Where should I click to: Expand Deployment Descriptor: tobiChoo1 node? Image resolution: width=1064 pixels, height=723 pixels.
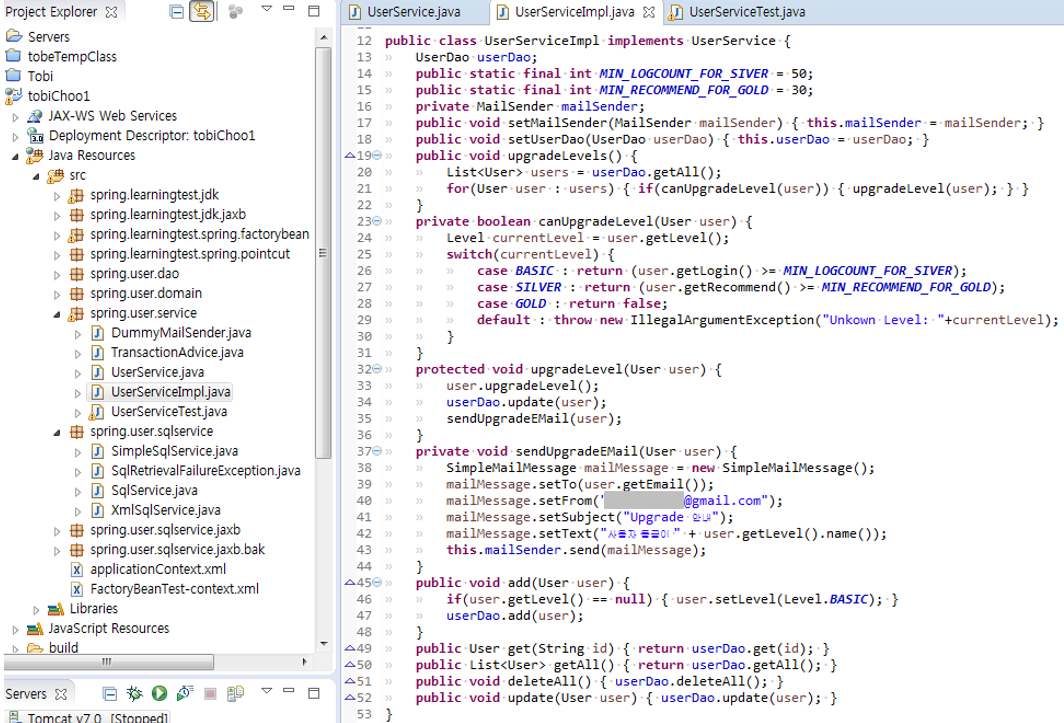tap(15, 136)
